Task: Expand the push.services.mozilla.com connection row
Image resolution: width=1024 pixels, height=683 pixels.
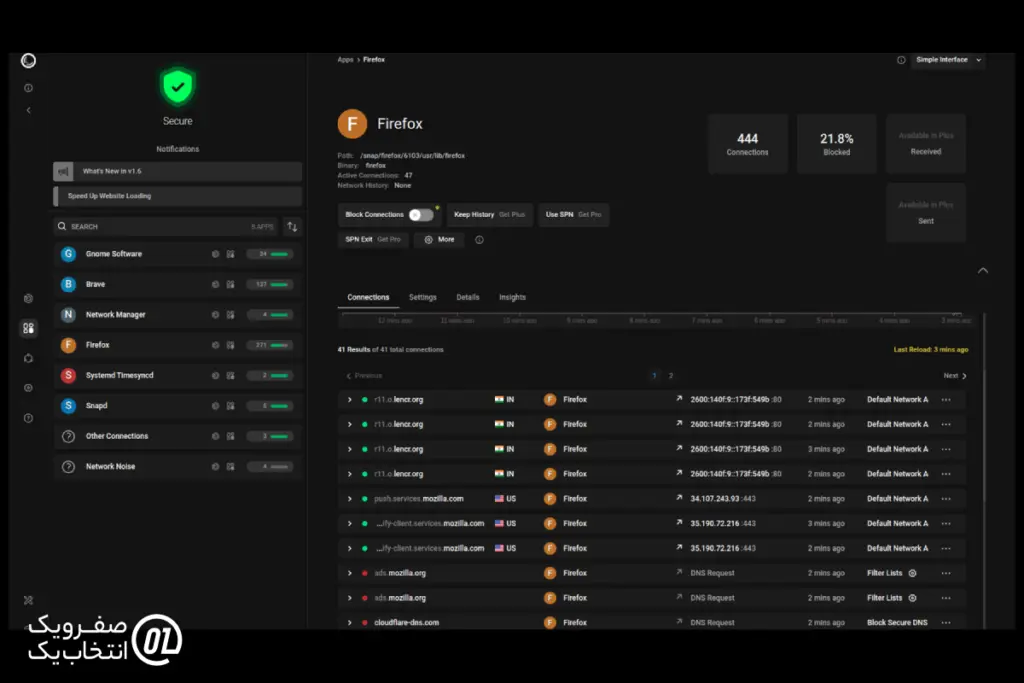Action: 349,499
